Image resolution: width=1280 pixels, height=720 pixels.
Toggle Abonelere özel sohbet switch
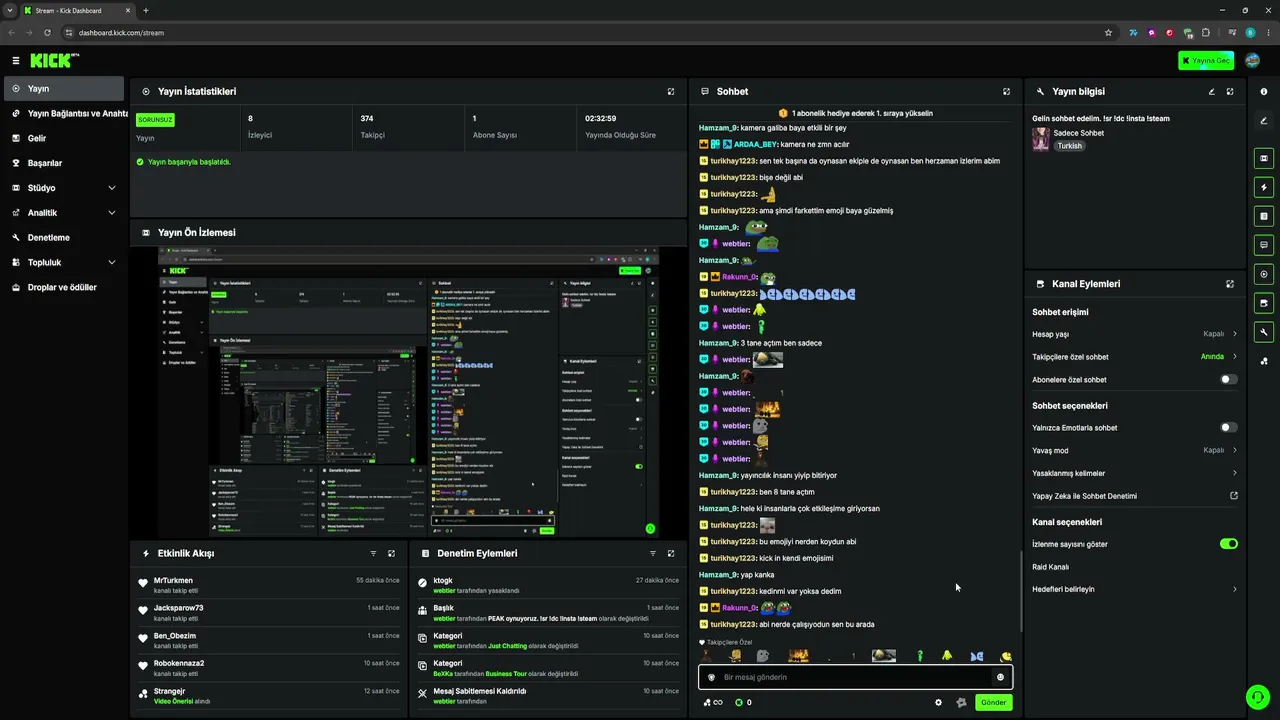point(1229,380)
